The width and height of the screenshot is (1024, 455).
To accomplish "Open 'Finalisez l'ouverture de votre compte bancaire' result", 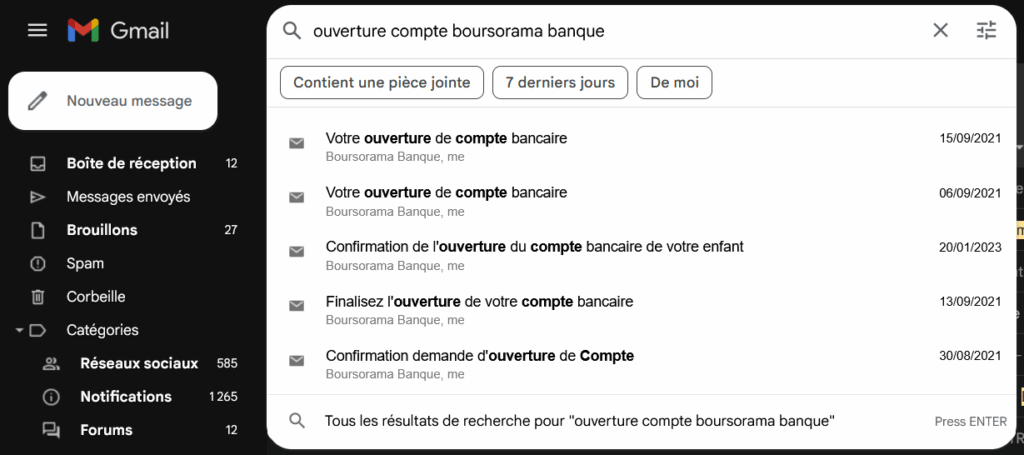I will 479,302.
